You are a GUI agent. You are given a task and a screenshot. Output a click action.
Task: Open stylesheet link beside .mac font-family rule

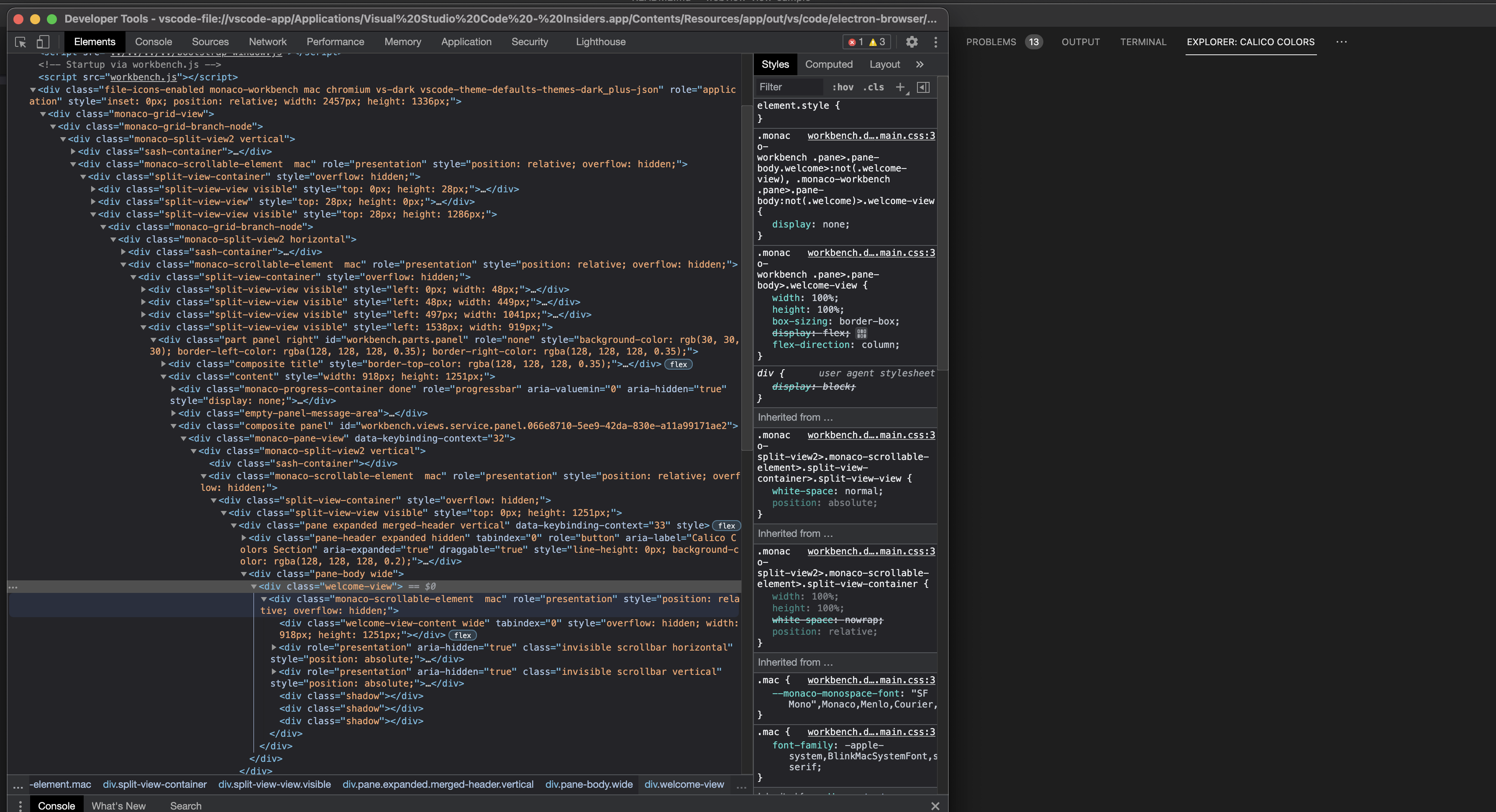pyautogui.click(x=871, y=733)
